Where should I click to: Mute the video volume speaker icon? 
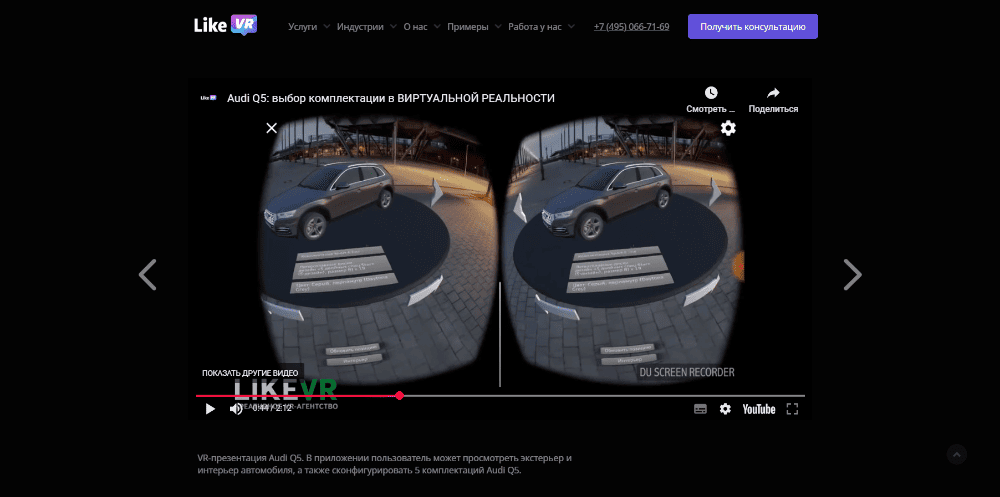[236, 409]
